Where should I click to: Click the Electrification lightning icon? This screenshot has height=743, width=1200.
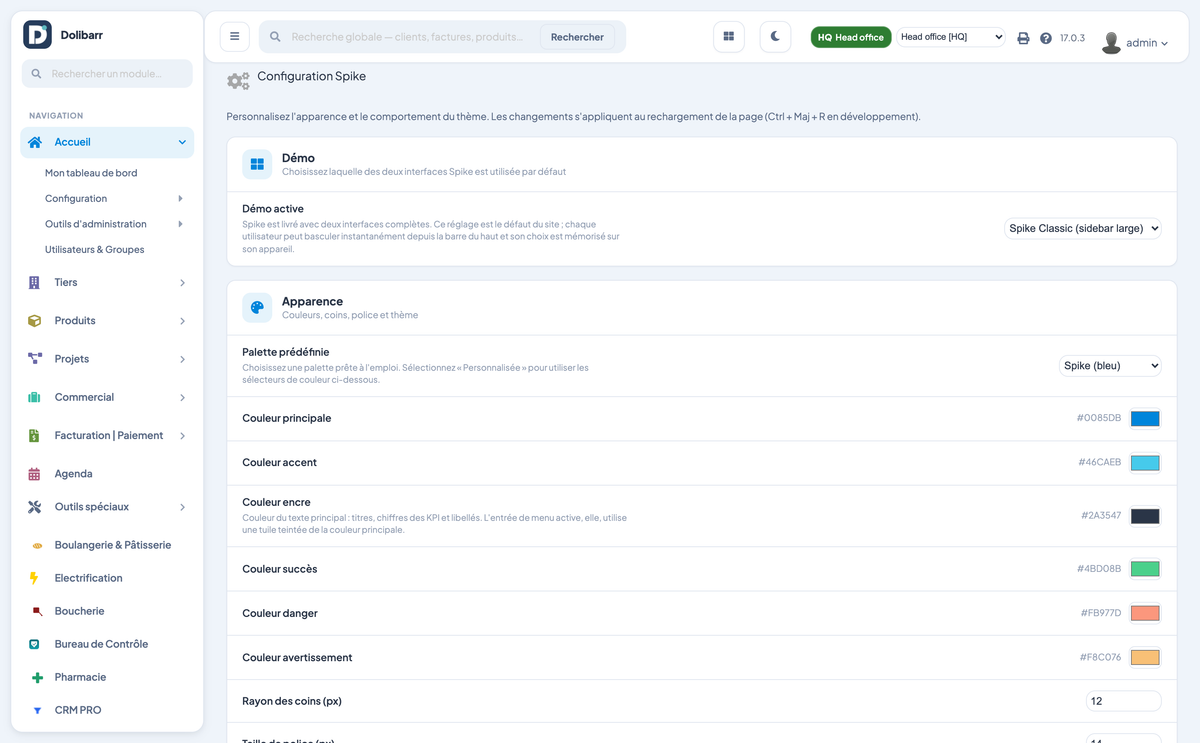[34, 578]
